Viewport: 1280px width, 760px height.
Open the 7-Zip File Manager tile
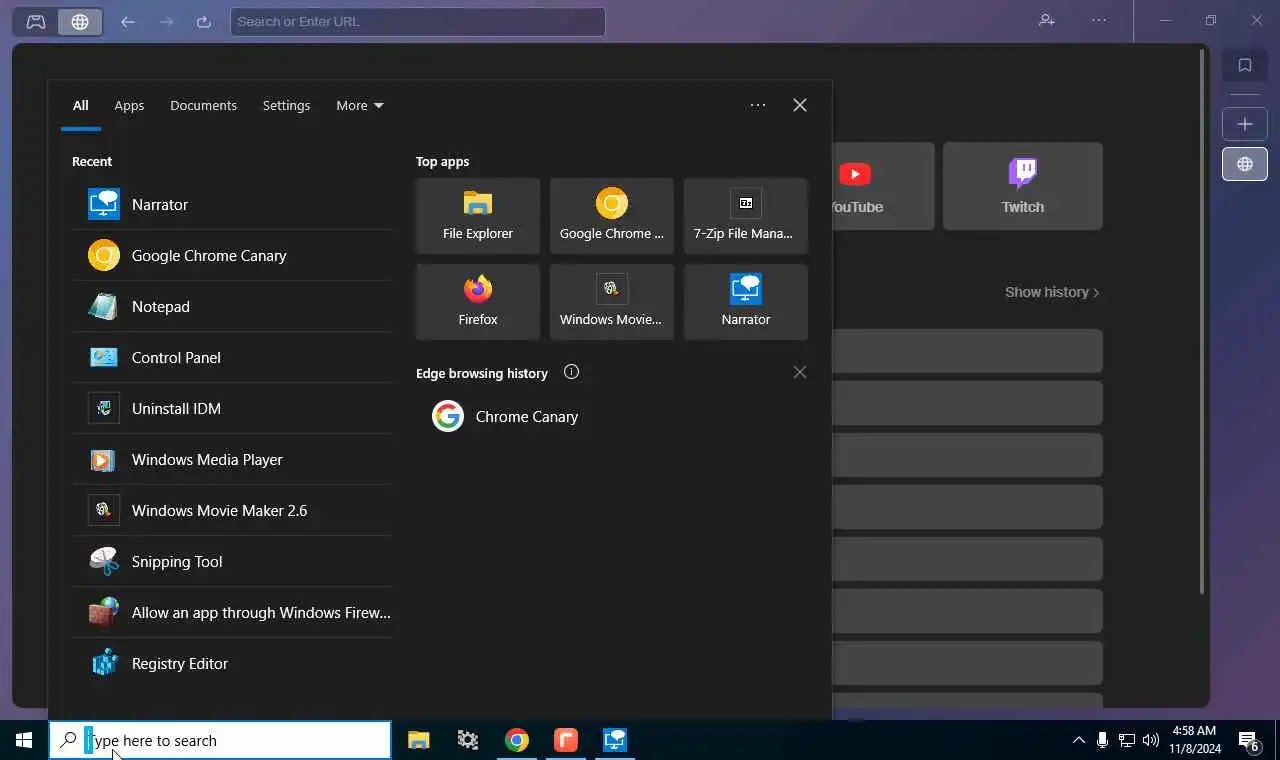[746, 216]
